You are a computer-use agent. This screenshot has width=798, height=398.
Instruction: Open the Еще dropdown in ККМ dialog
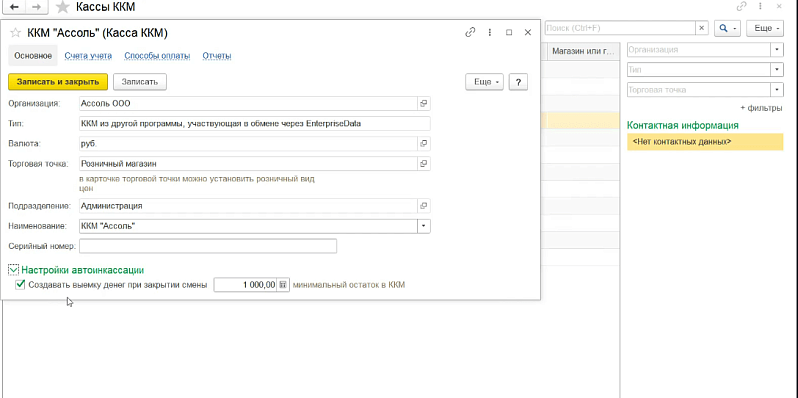[x=484, y=81]
